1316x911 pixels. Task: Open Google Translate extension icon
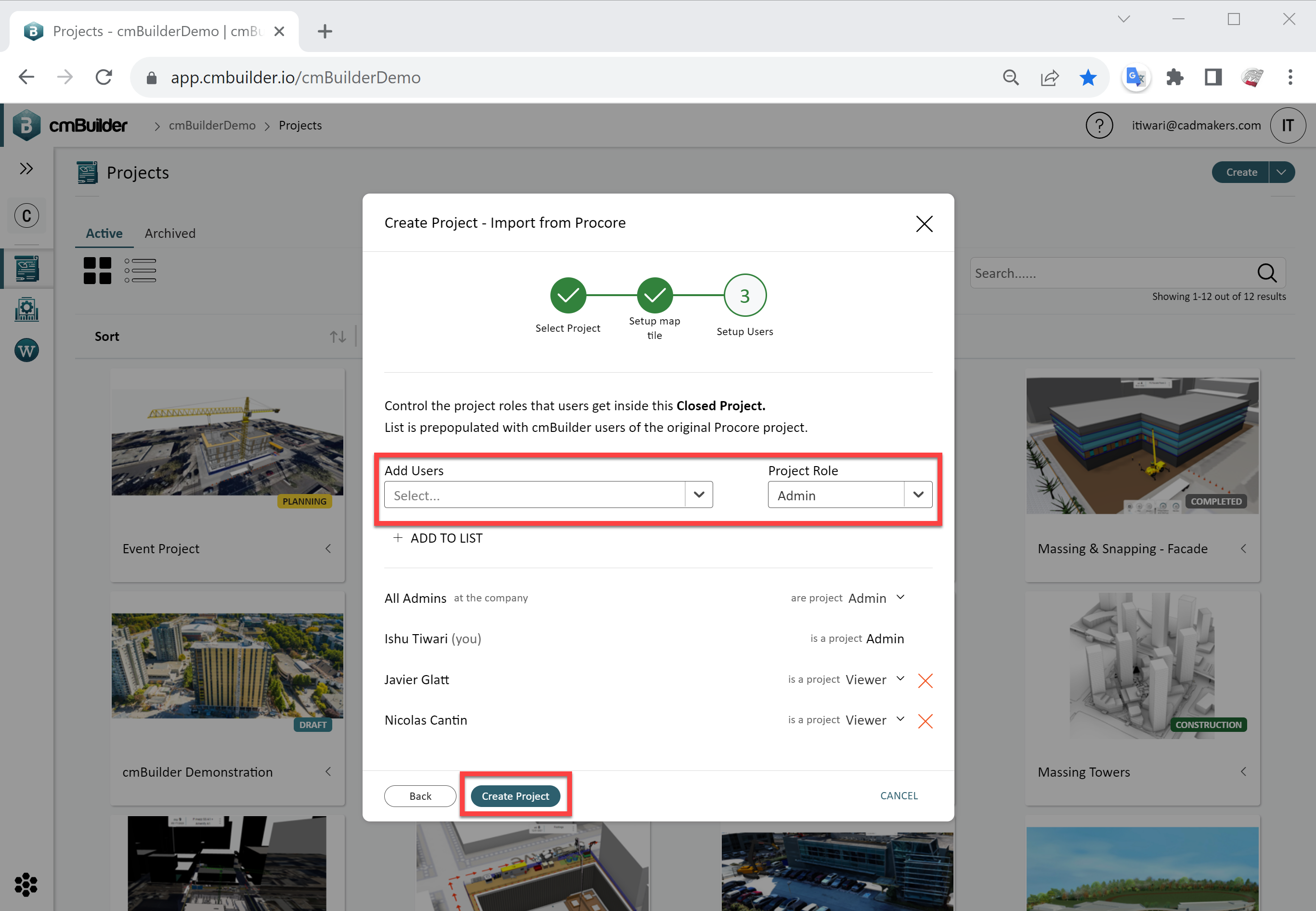pyautogui.click(x=1135, y=77)
